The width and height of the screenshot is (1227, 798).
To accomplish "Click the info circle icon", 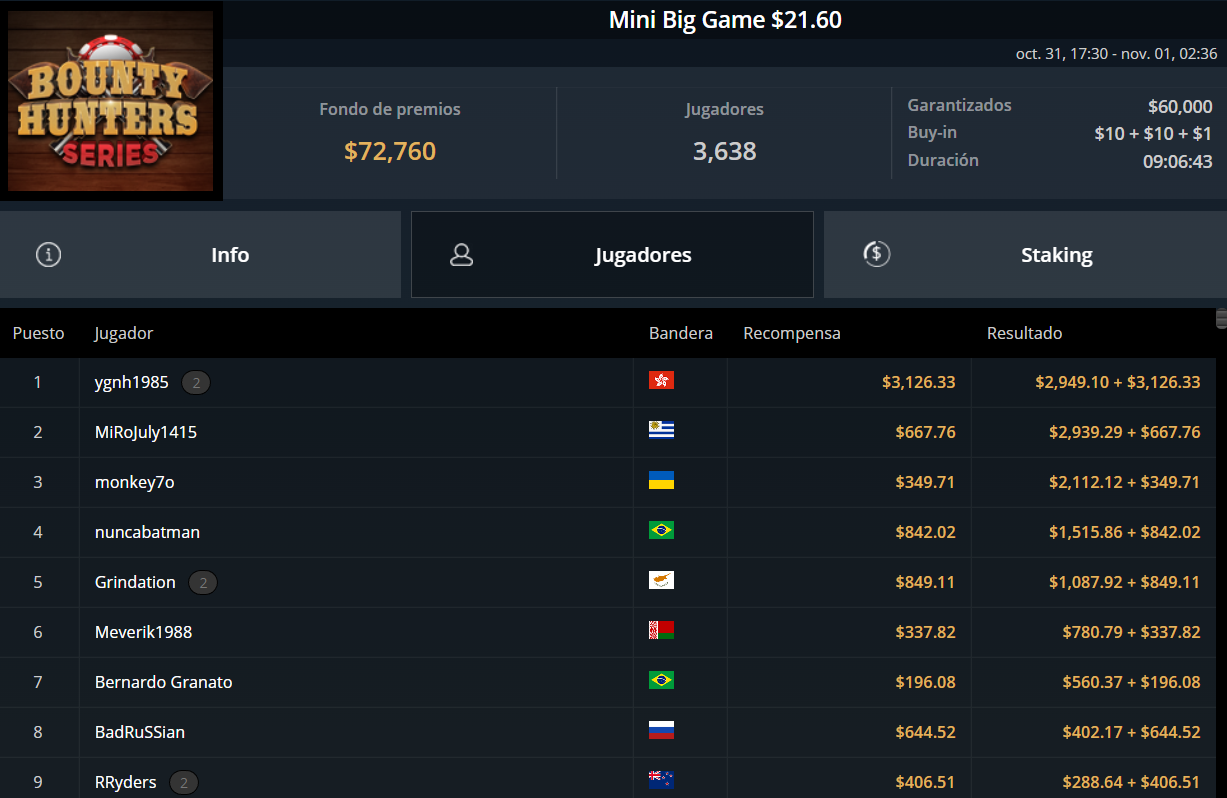I will point(48,255).
